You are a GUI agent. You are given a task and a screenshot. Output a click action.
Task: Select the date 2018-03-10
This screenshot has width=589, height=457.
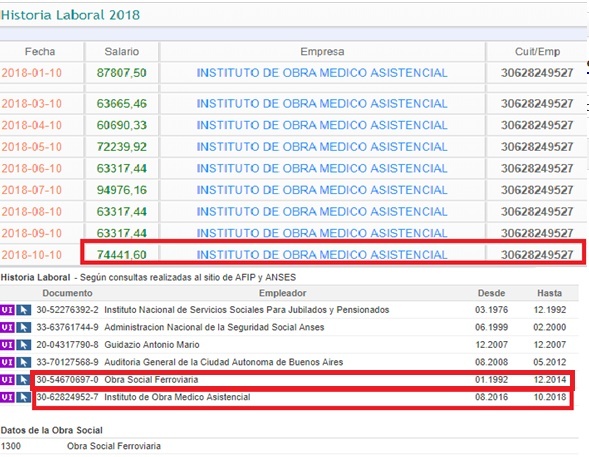(x=32, y=104)
